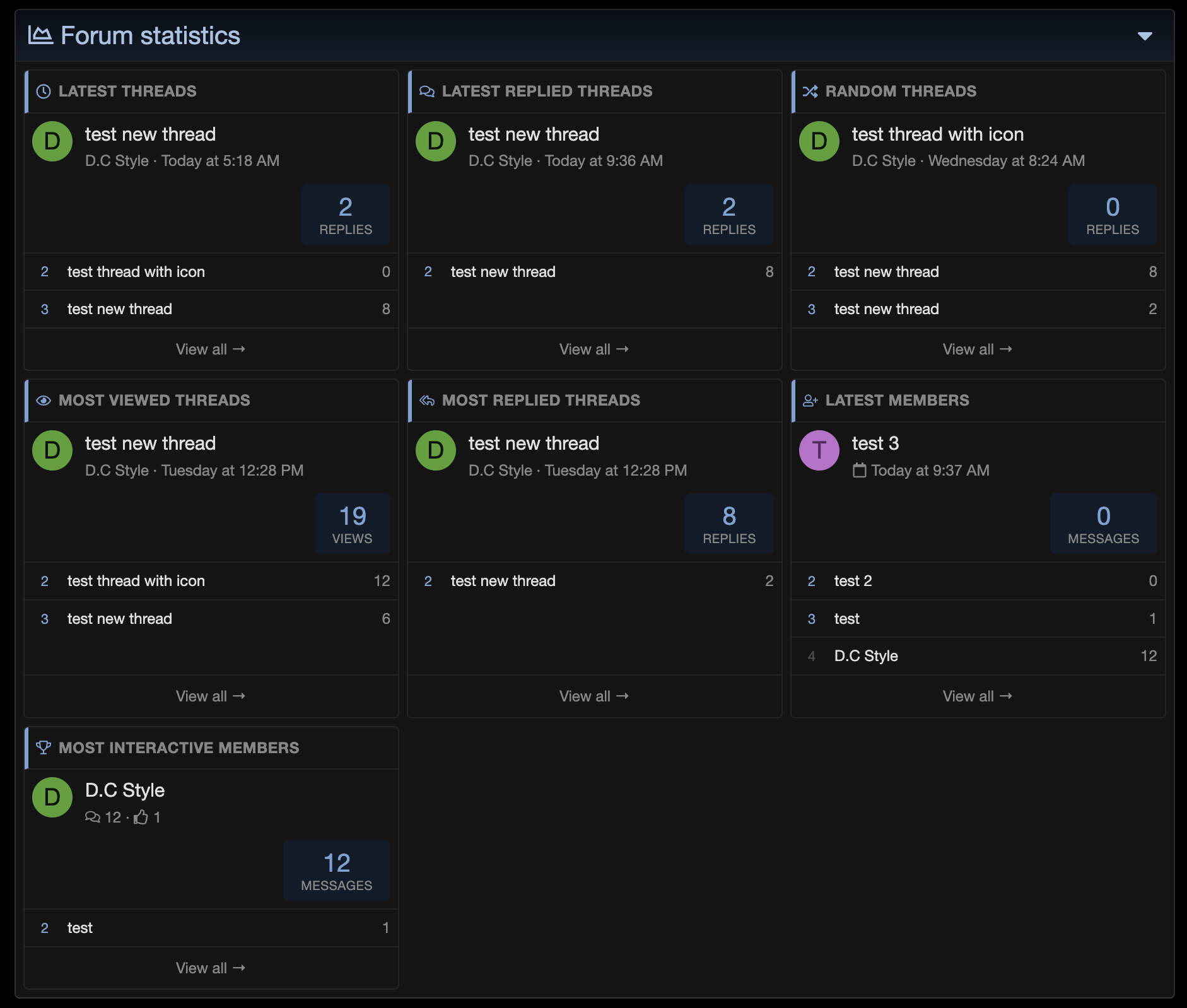This screenshot has height=1008, width=1187.
Task: Click D.C Style avatar in Most Interactive Members
Action: tap(52, 797)
